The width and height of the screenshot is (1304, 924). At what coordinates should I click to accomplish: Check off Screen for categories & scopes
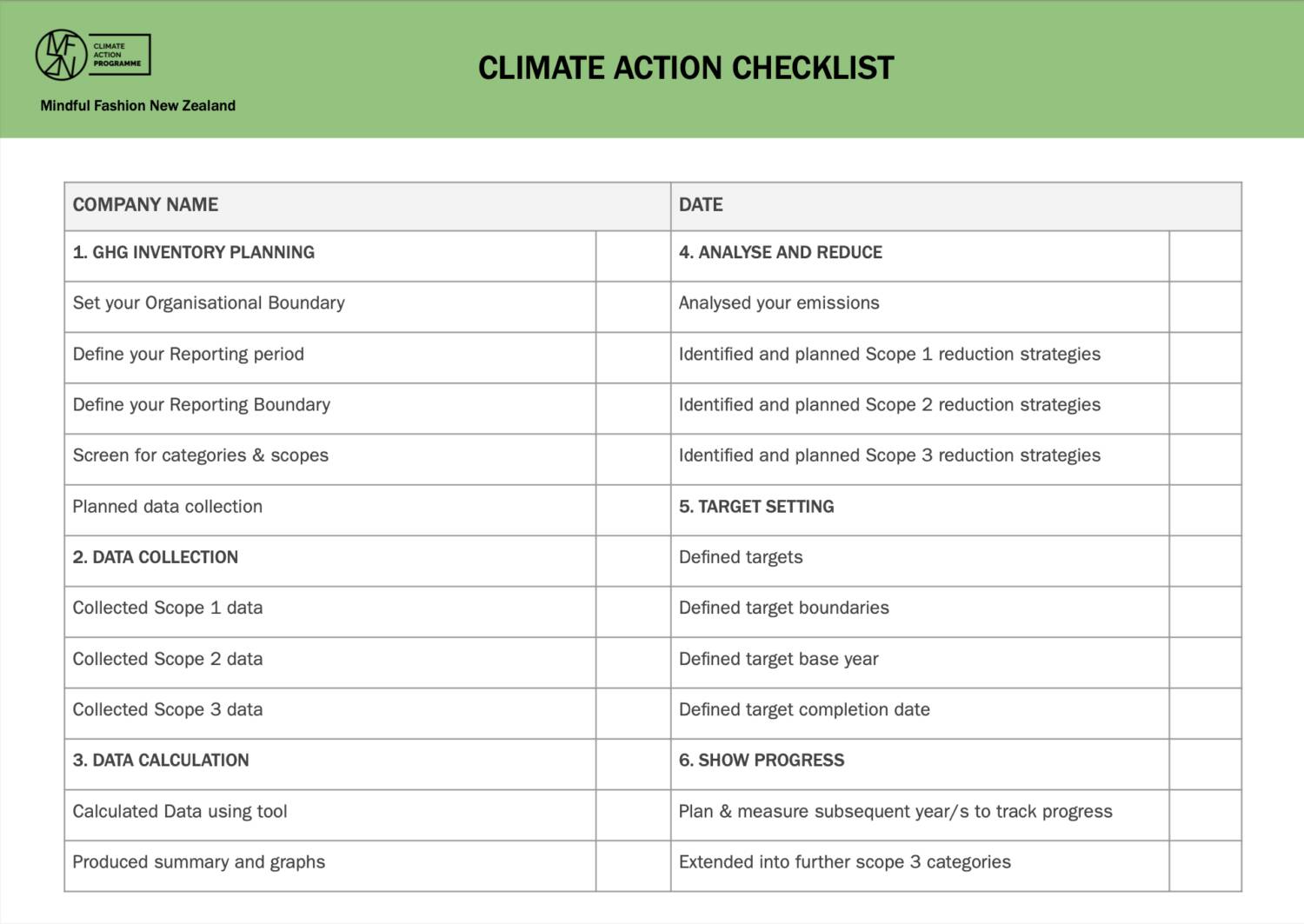click(x=633, y=459)
